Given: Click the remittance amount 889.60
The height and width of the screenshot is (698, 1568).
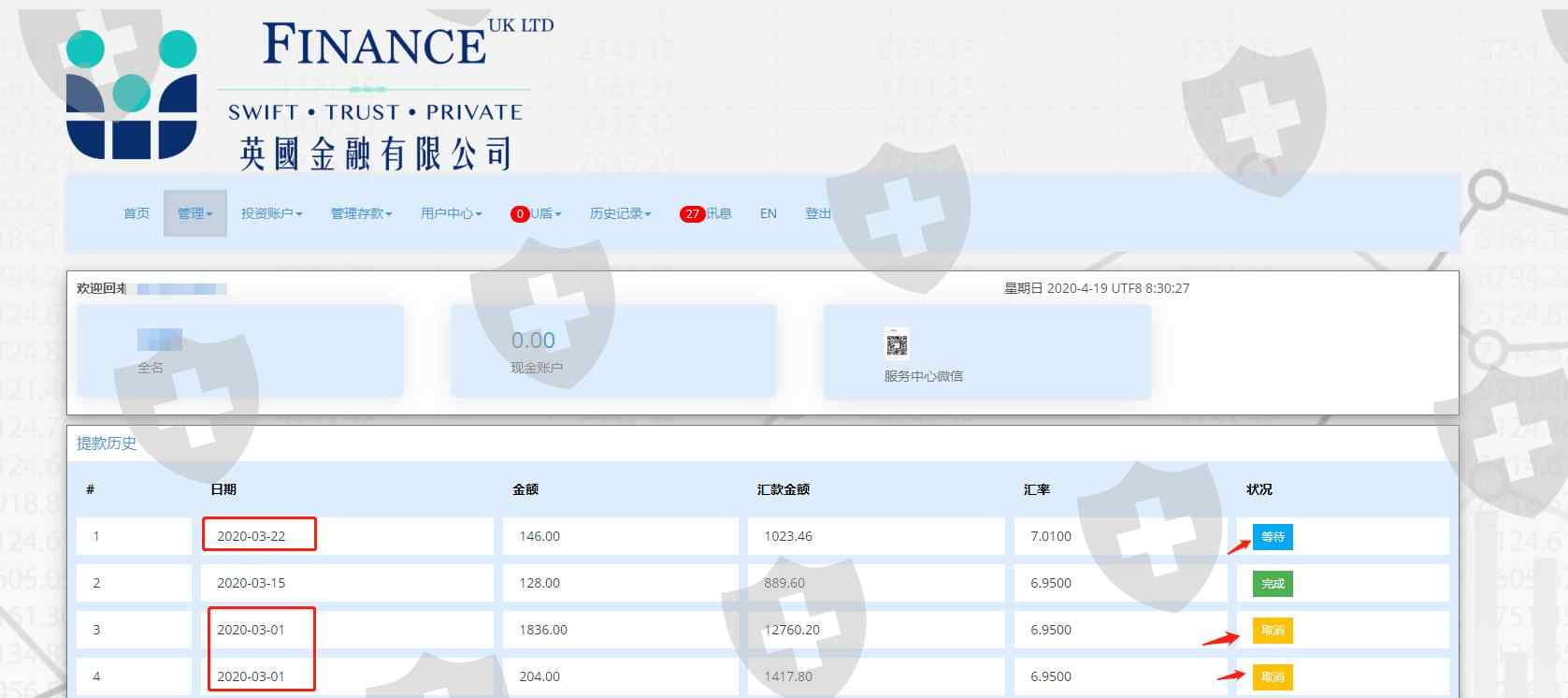Looking at the screenshot, I should click(784, 583).
